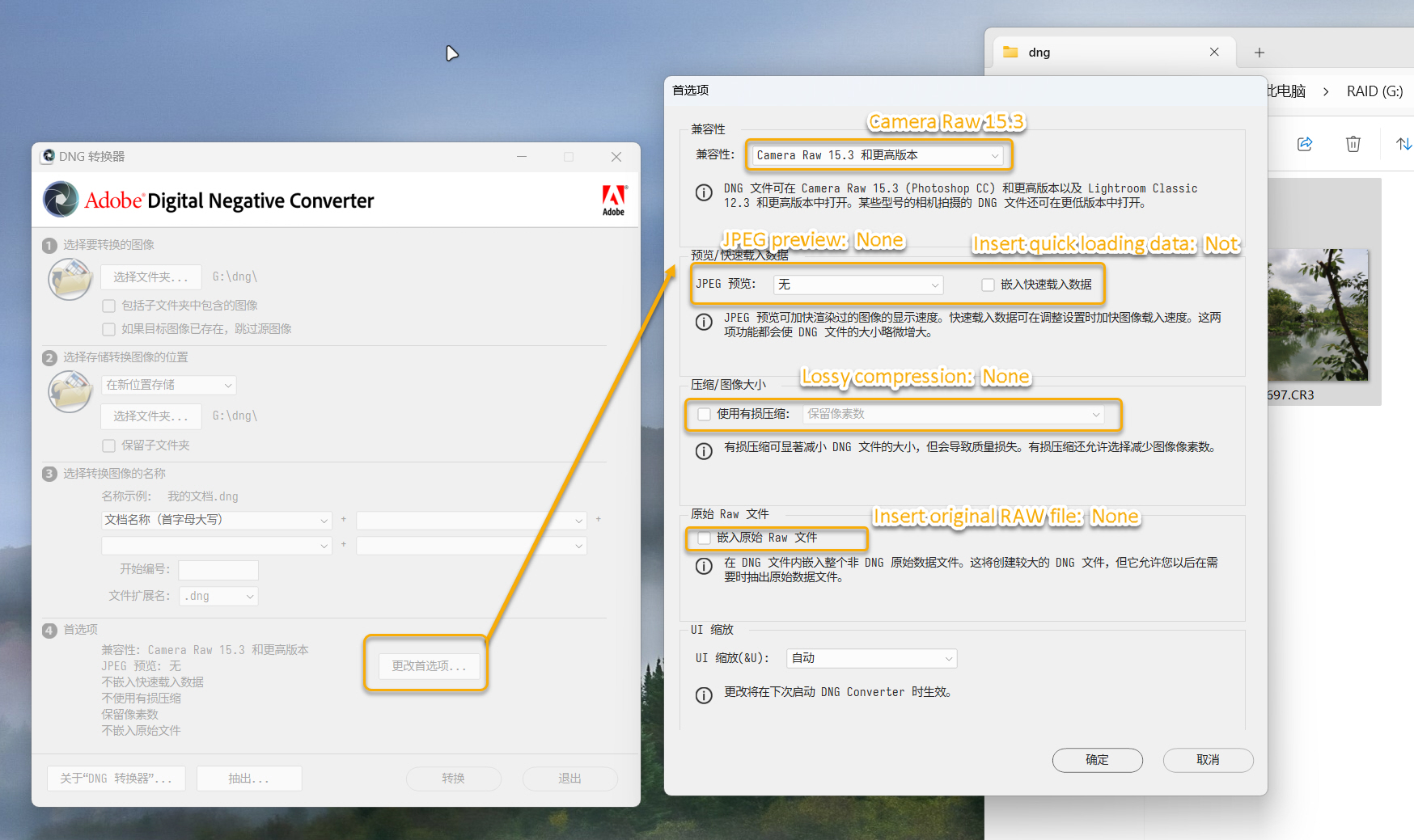This screenshot has height=840, width=1414.
Task: Open the 保留像素数 dropdown
Action: (x=954, y=414)
